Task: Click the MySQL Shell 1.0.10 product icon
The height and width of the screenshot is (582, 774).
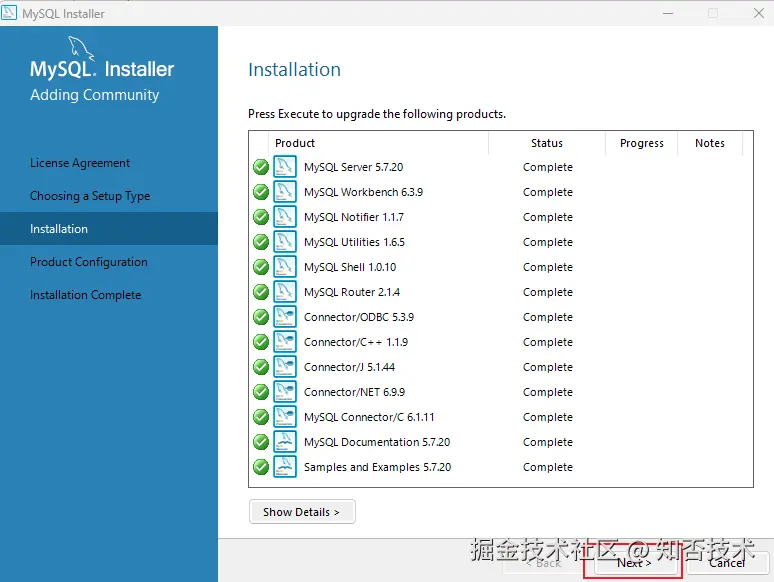Action: click(x=285, y=267)
